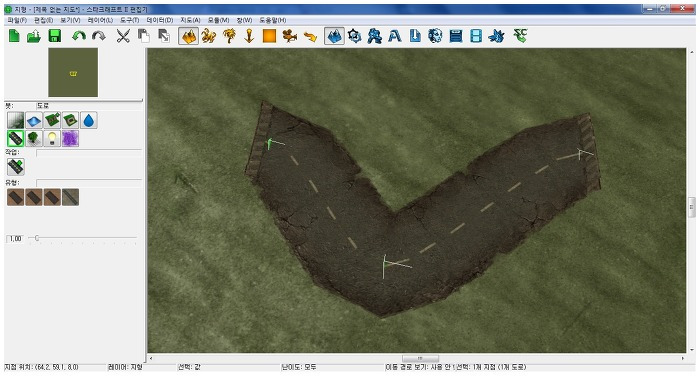Open the Text editor letter A module

click(x=395, y=36)
